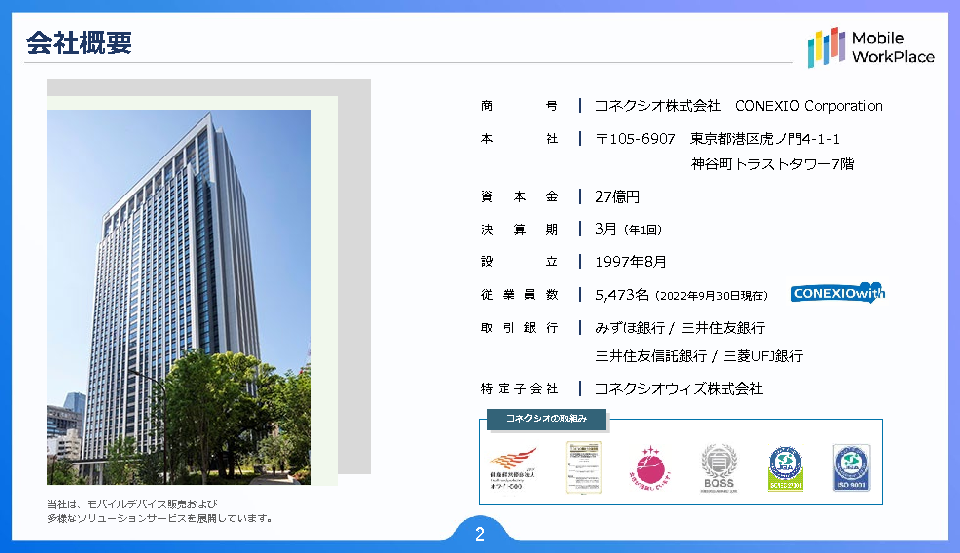Image resolution: width=960 pixels, height=553 pixels.
Task: Click the Mobile WorkPlace logo
Action: pyautogui.click(x=871, y=47)
